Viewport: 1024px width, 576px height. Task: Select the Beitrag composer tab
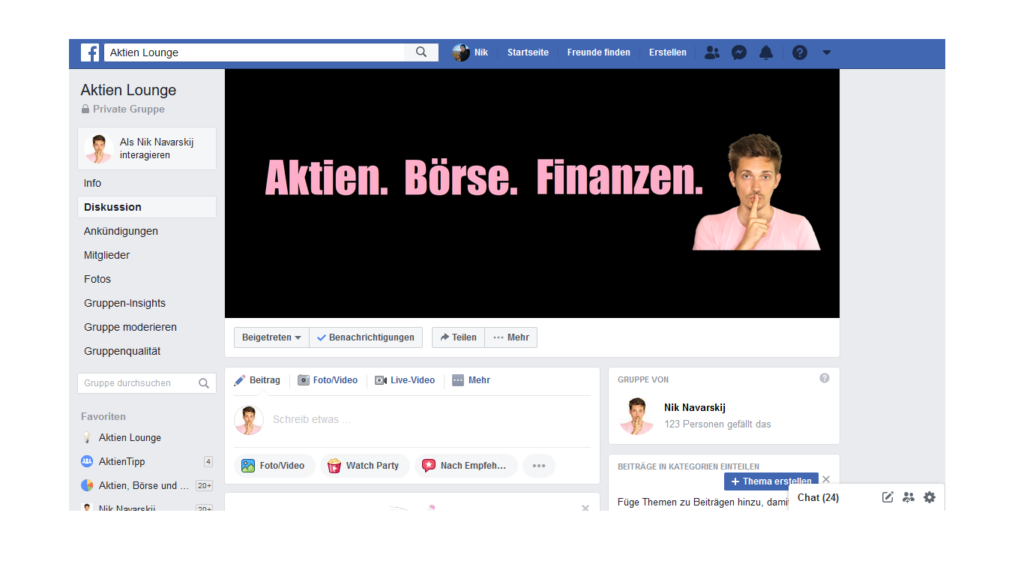pos(257,380)
